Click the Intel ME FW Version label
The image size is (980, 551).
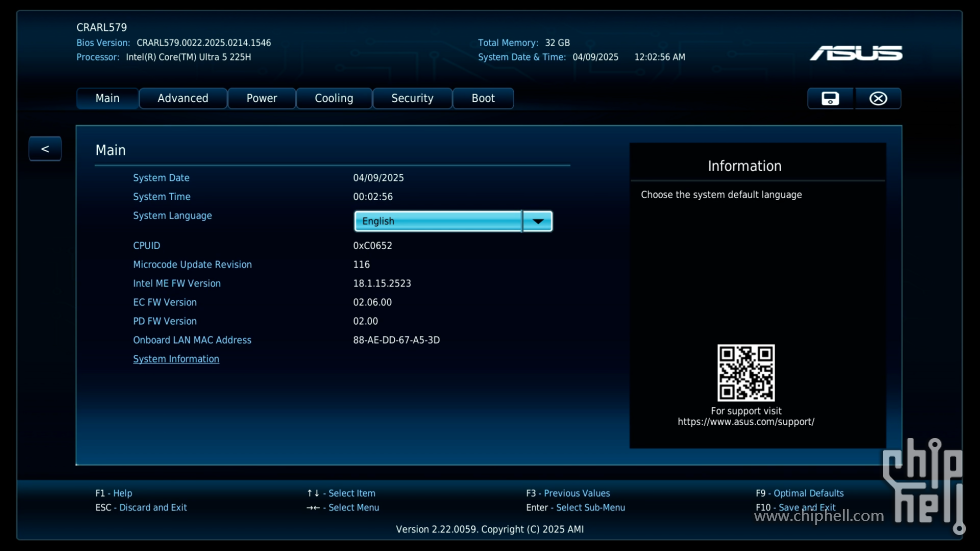click(x=177, y=284)
